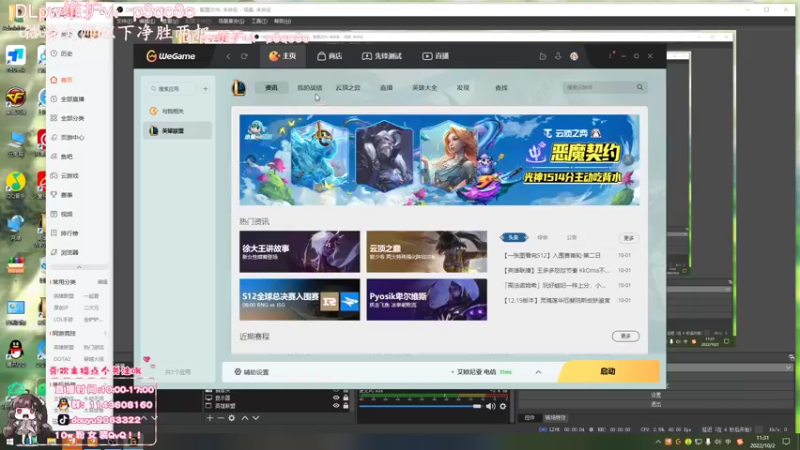800x450 pixels.
Task: Switch to the 我的战绩 sub-tab
Action: (x=310, y=88)
